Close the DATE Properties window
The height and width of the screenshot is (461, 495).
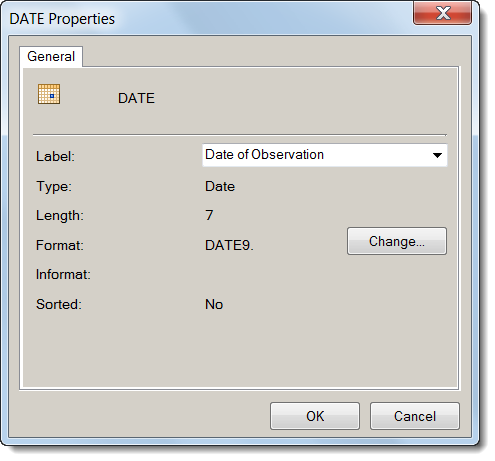tap(442, 13)
